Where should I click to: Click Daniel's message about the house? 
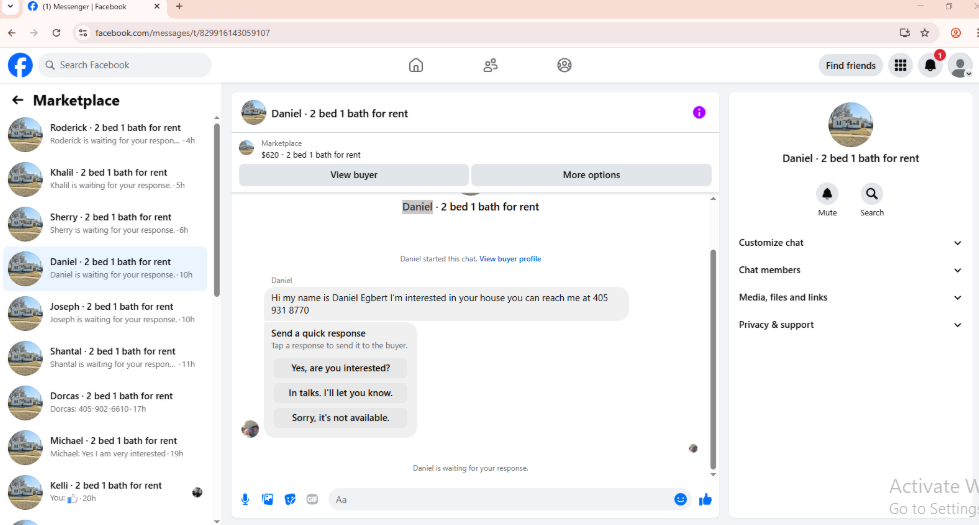[446, 304]
